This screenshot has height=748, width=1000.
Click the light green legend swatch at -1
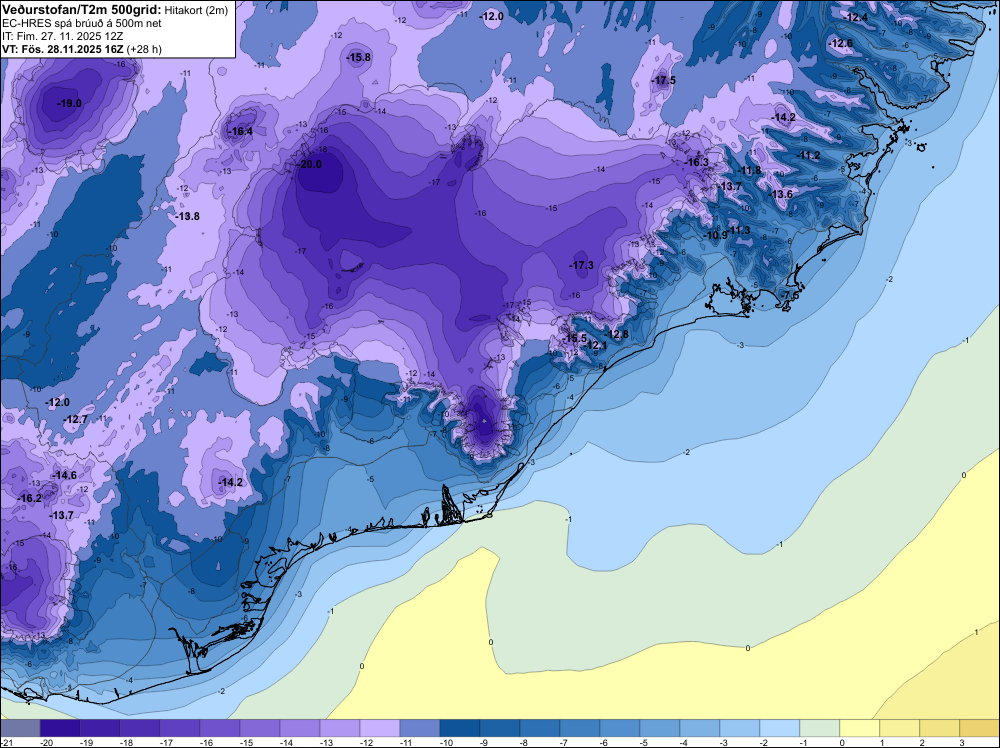coord(820,728)
